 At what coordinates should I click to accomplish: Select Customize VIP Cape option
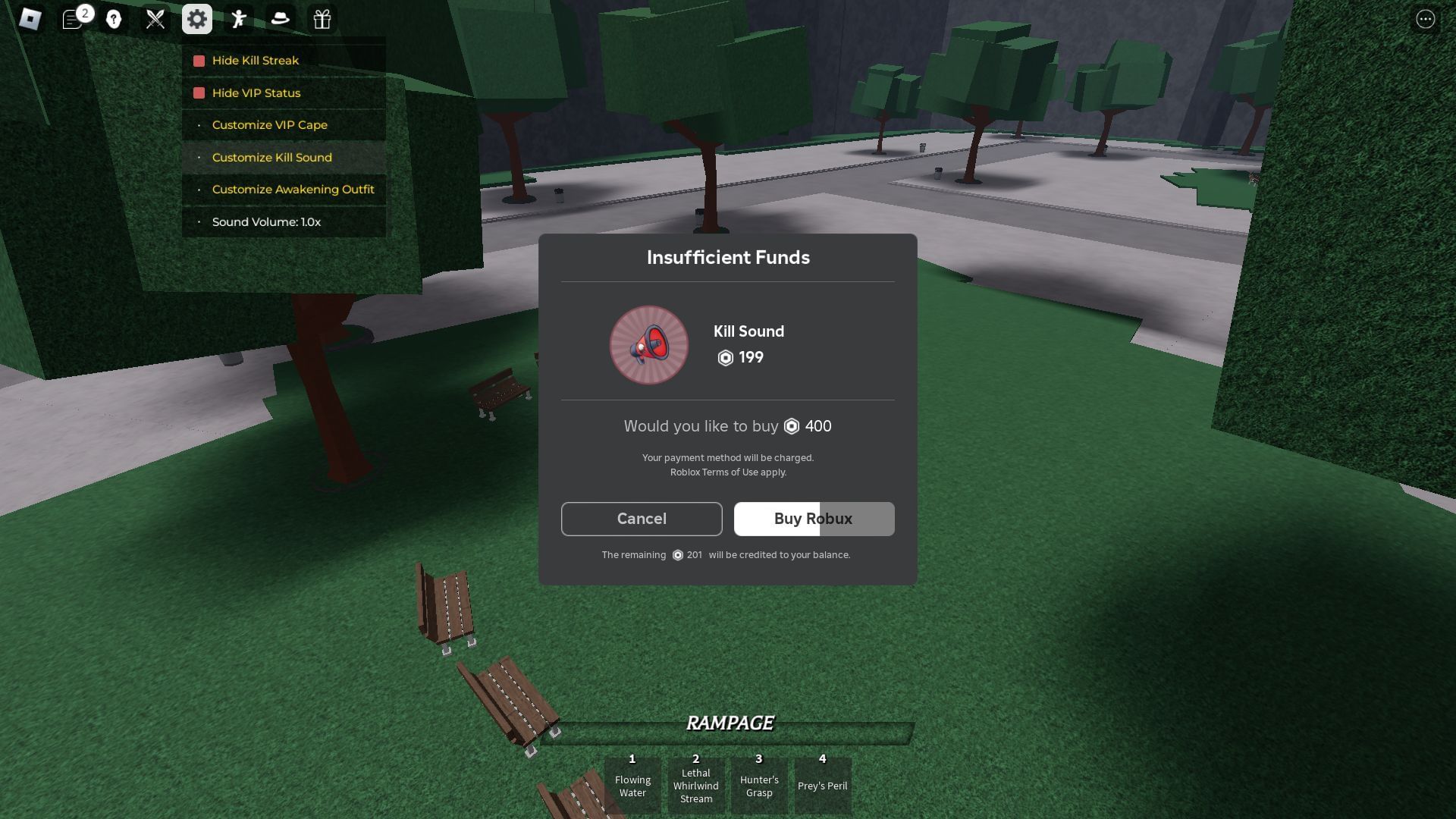click(270, 124)
